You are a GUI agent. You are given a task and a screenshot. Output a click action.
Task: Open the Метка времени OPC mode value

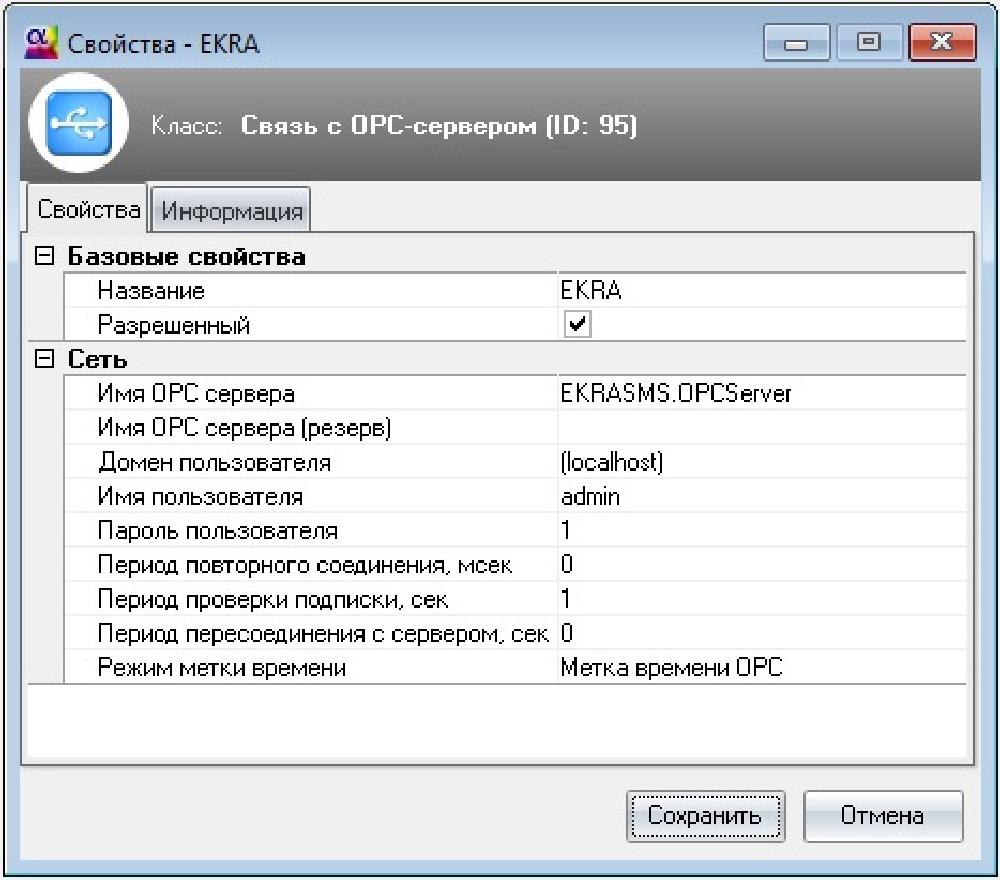point(762,668)
